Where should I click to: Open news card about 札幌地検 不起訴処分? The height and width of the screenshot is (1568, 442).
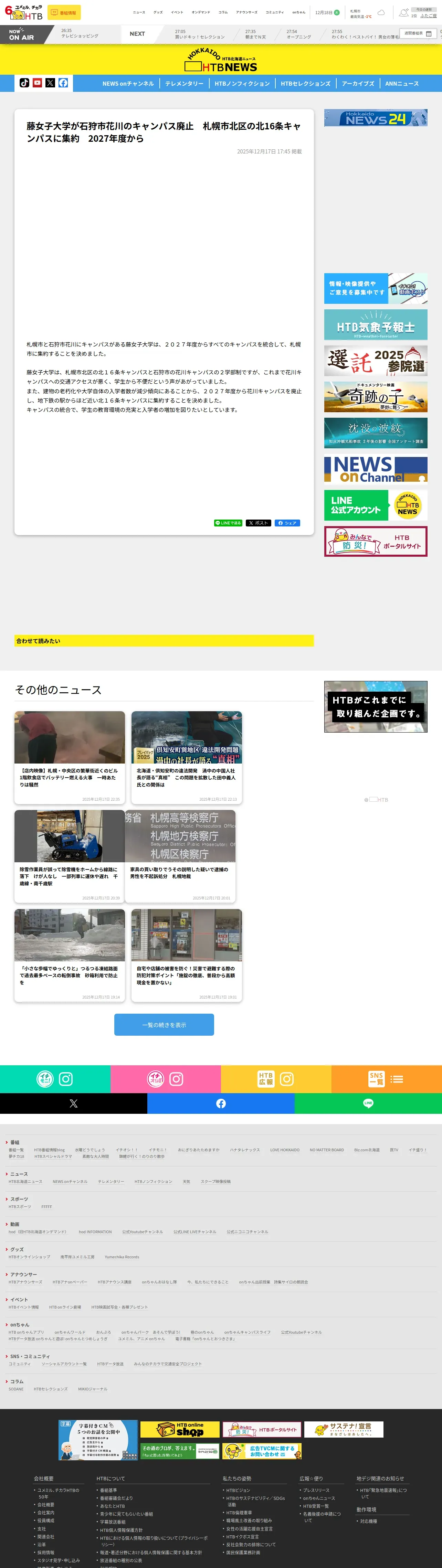(180, 856)
